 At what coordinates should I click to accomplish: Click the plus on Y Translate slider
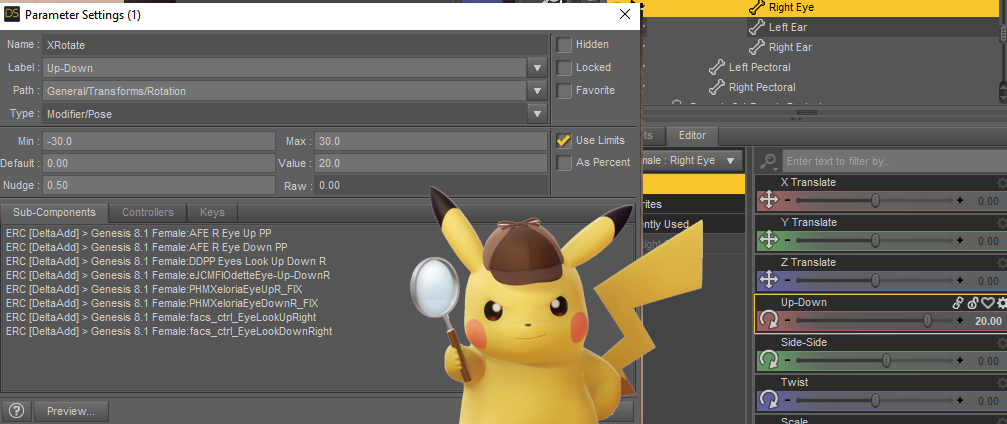point(960,240)
